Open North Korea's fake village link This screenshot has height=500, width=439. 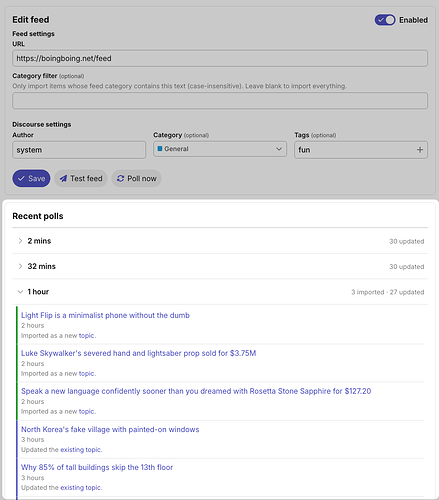click(x=110, y=429)
